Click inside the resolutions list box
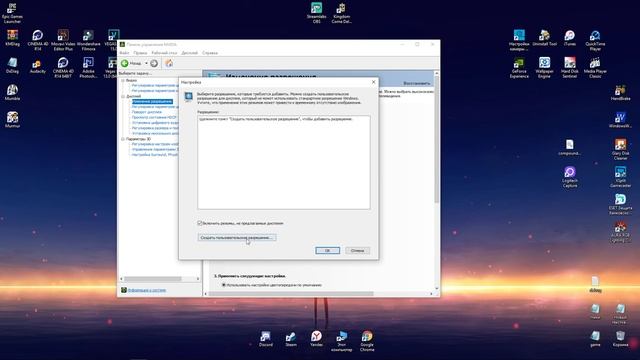Viewport: 640px width, 360px height. coord(284,162)
